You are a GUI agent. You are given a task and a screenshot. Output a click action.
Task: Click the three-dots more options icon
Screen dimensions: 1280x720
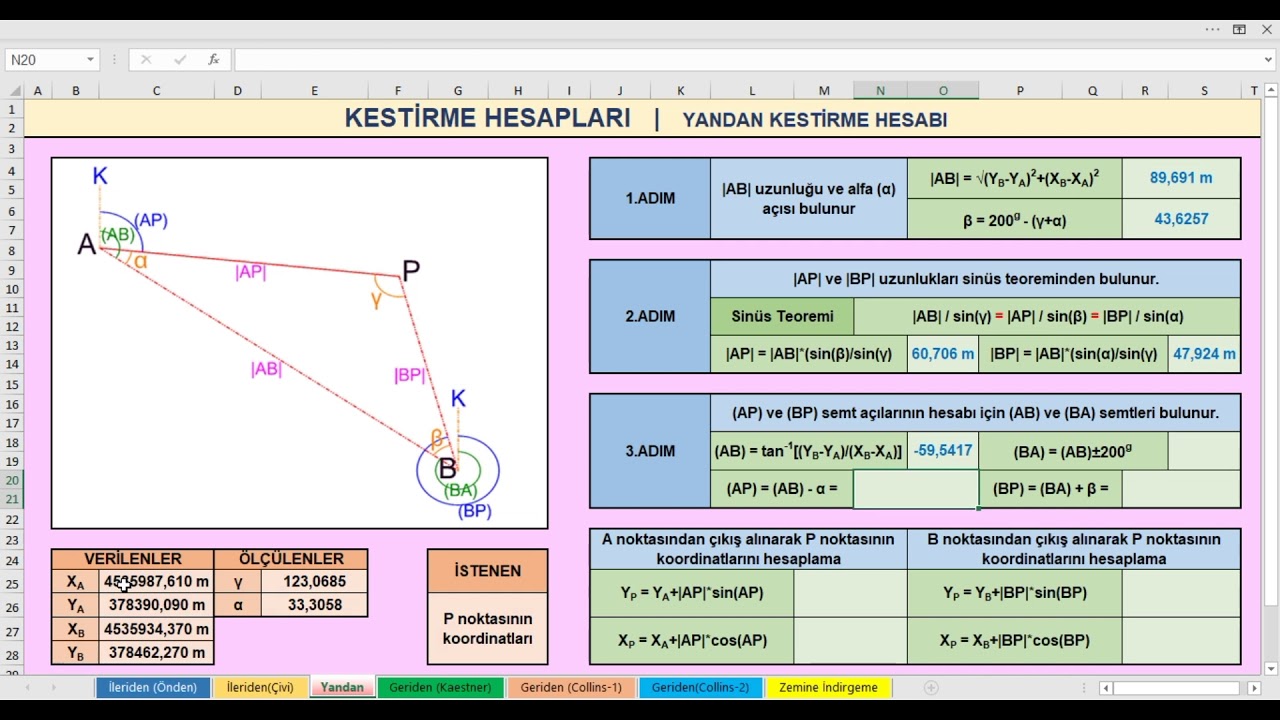pos(1213,30)
